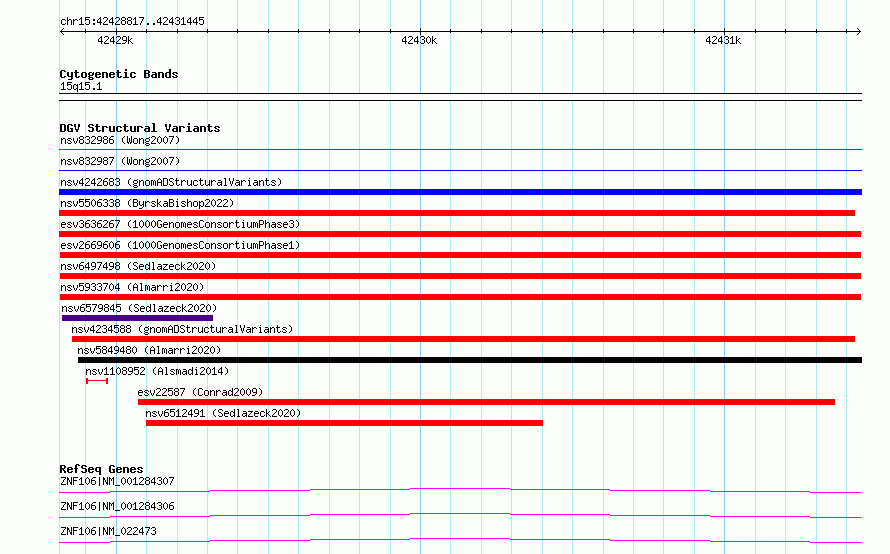Open nsv4234588 gnomADStructuralVariants label

182,329
